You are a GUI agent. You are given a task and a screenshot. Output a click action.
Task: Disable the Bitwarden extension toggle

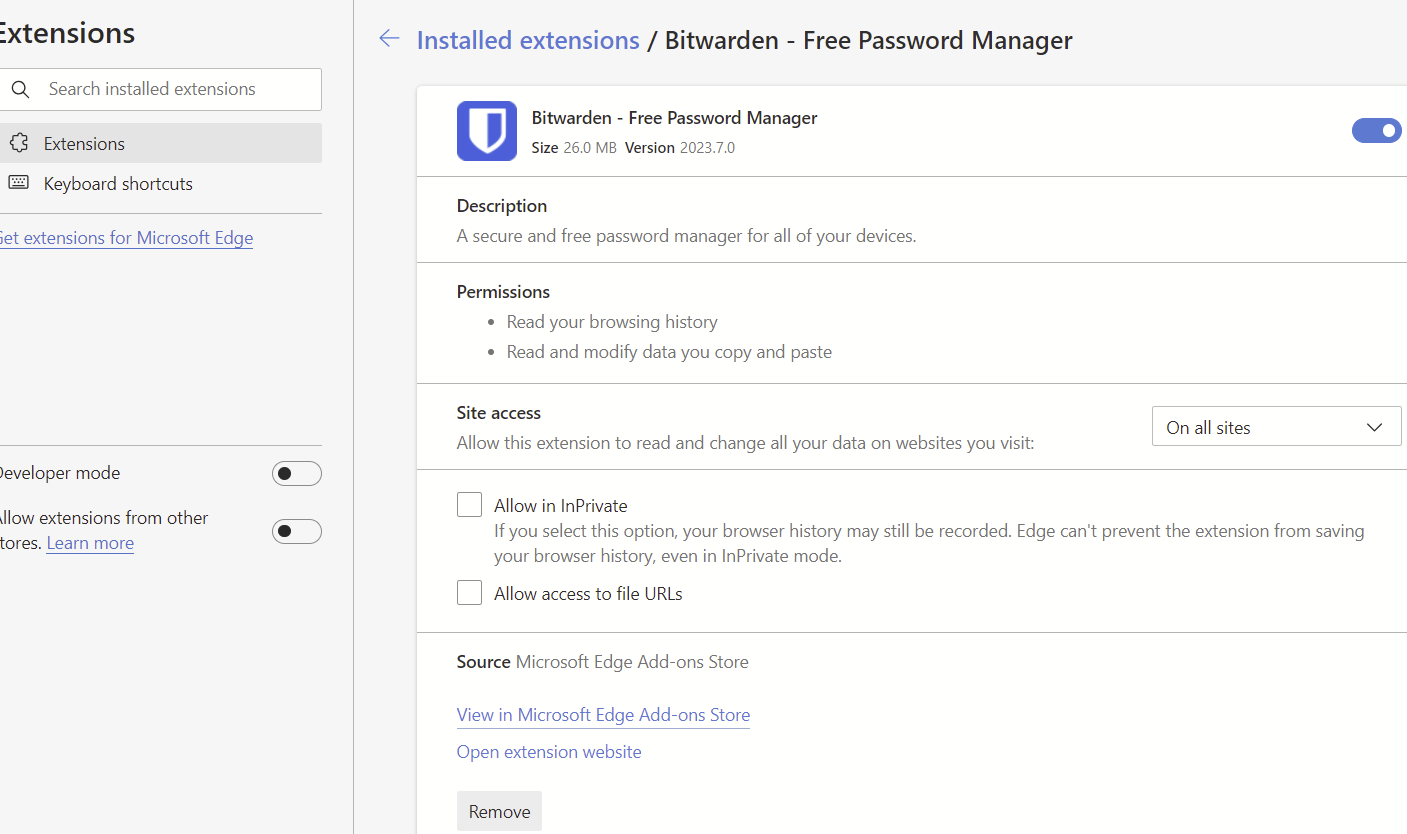1377,131
